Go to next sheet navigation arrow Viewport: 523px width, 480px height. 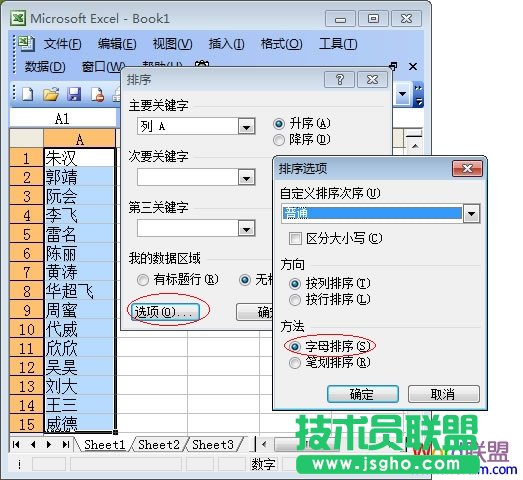pyautogui.click(x=49, y=444)
